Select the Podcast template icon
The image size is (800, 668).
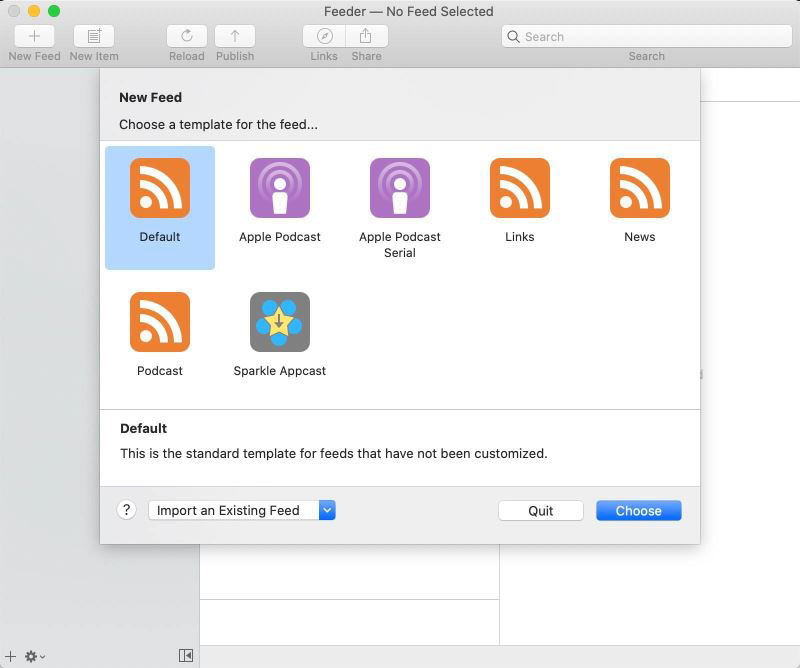[x=160, y=322]
